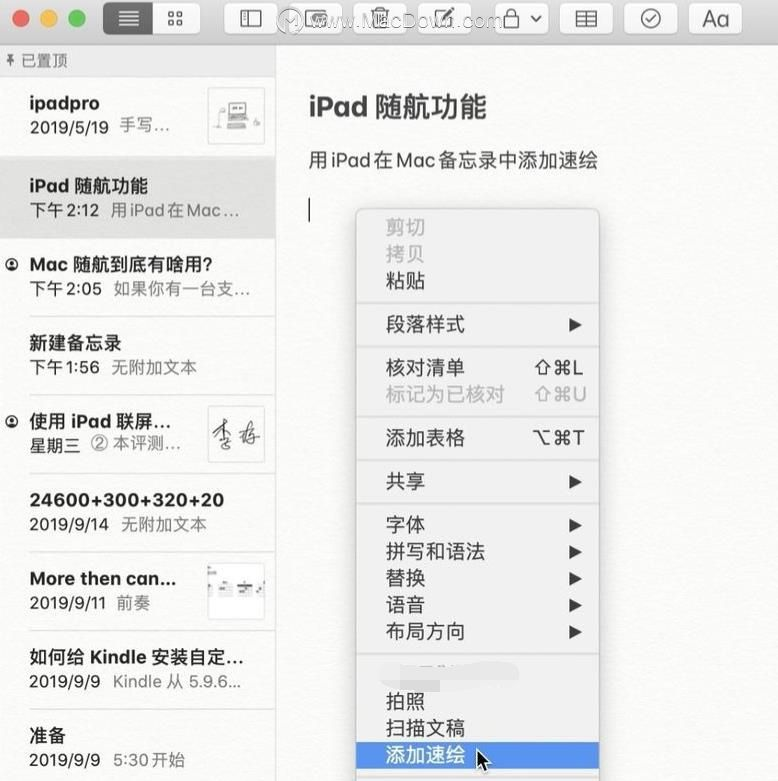Open the 拼写和语法 submenu
Screen dimensions: 778x781
click(x=477, y=552)
